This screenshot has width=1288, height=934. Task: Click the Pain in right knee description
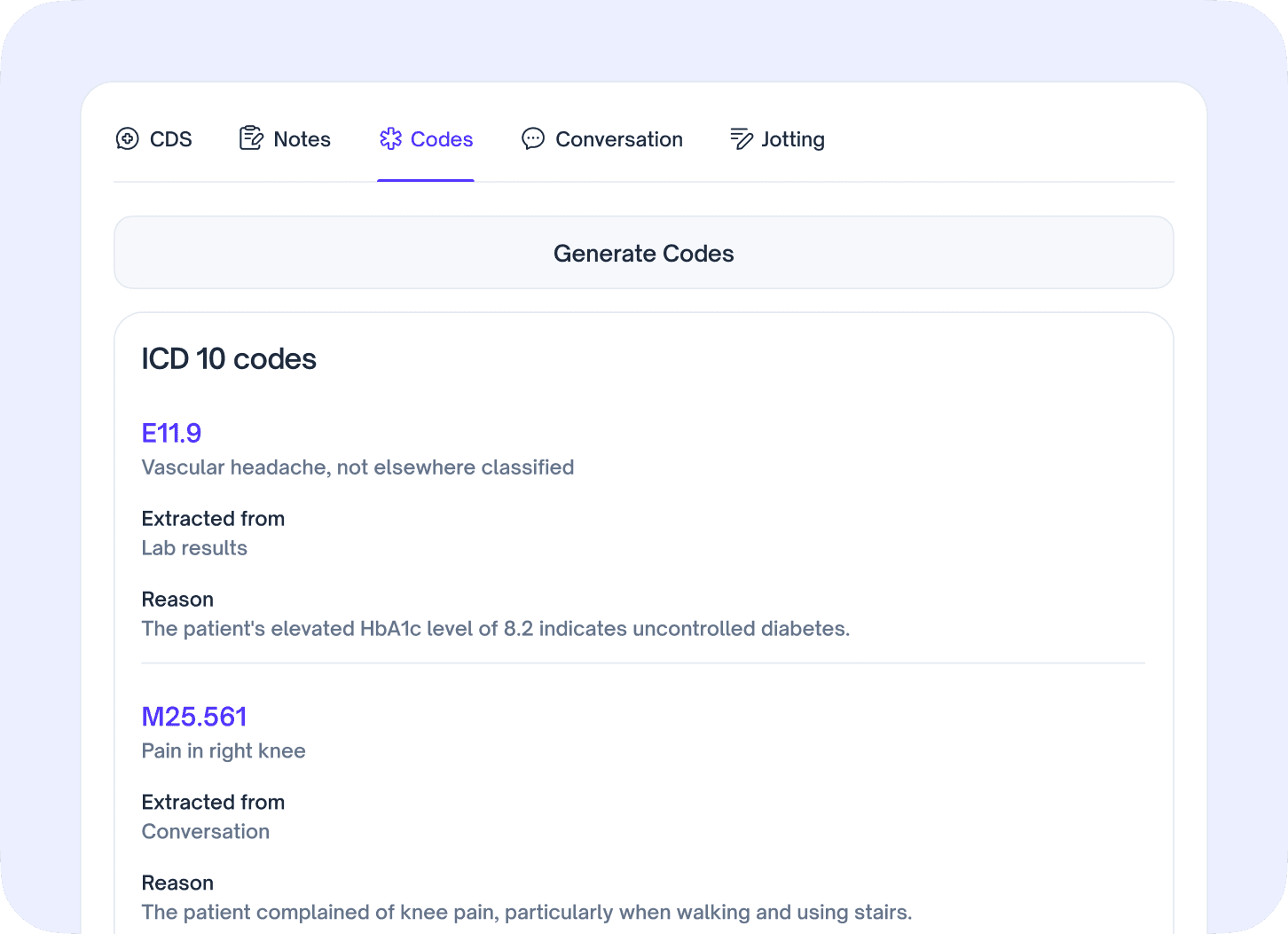coord(224,751)
